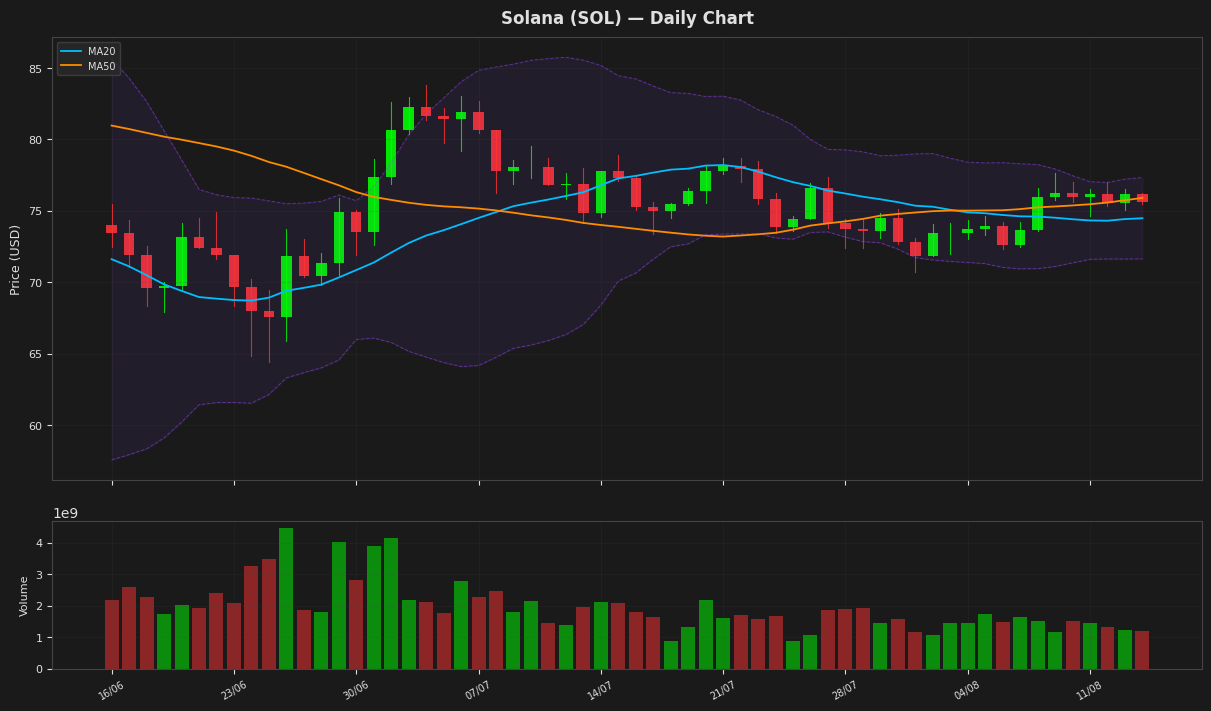The image size is (1211, 711).
Task: Click the 85 price axis tick label
Action: coord(35,69)
